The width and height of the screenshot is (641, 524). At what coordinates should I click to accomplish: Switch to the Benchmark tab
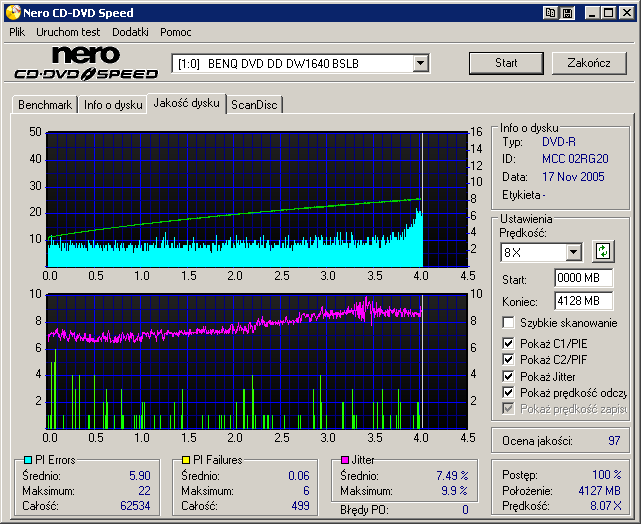coord(45,105)
